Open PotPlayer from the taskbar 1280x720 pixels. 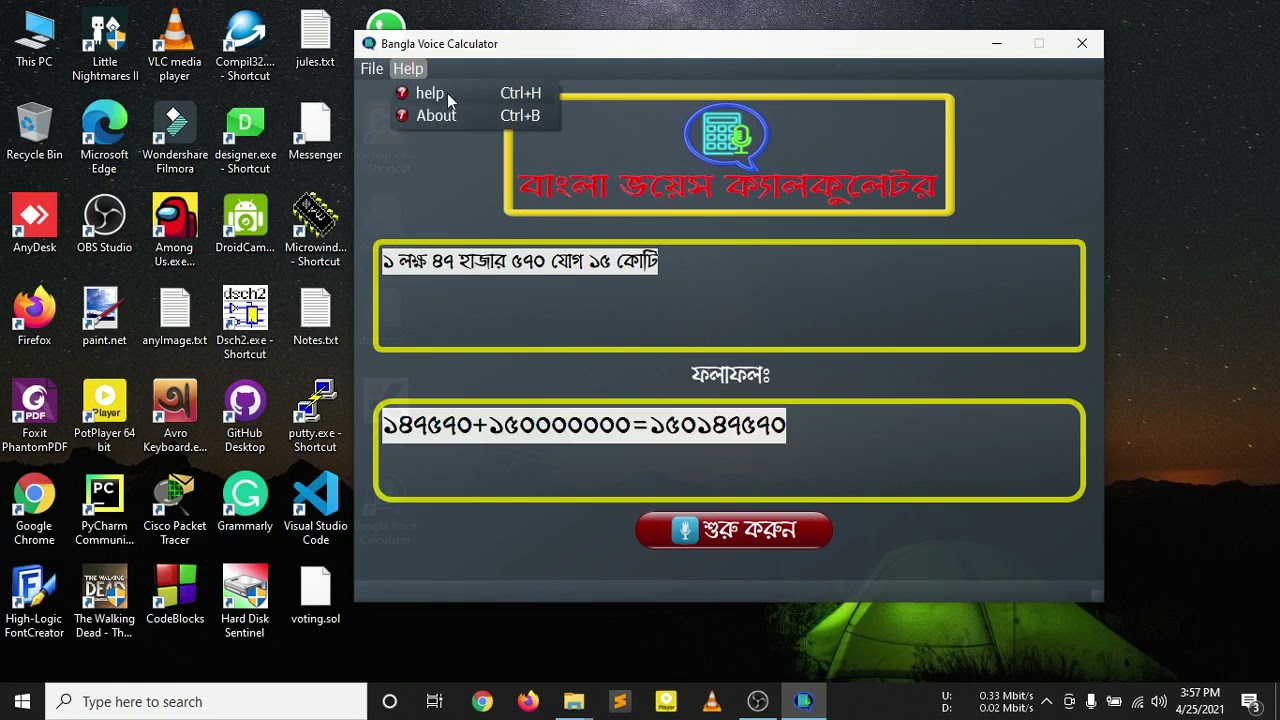tap(666, 702)
